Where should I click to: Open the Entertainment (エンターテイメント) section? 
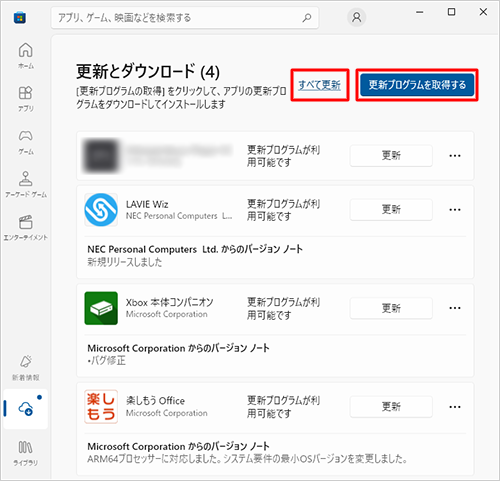click(x=26, y=227)
